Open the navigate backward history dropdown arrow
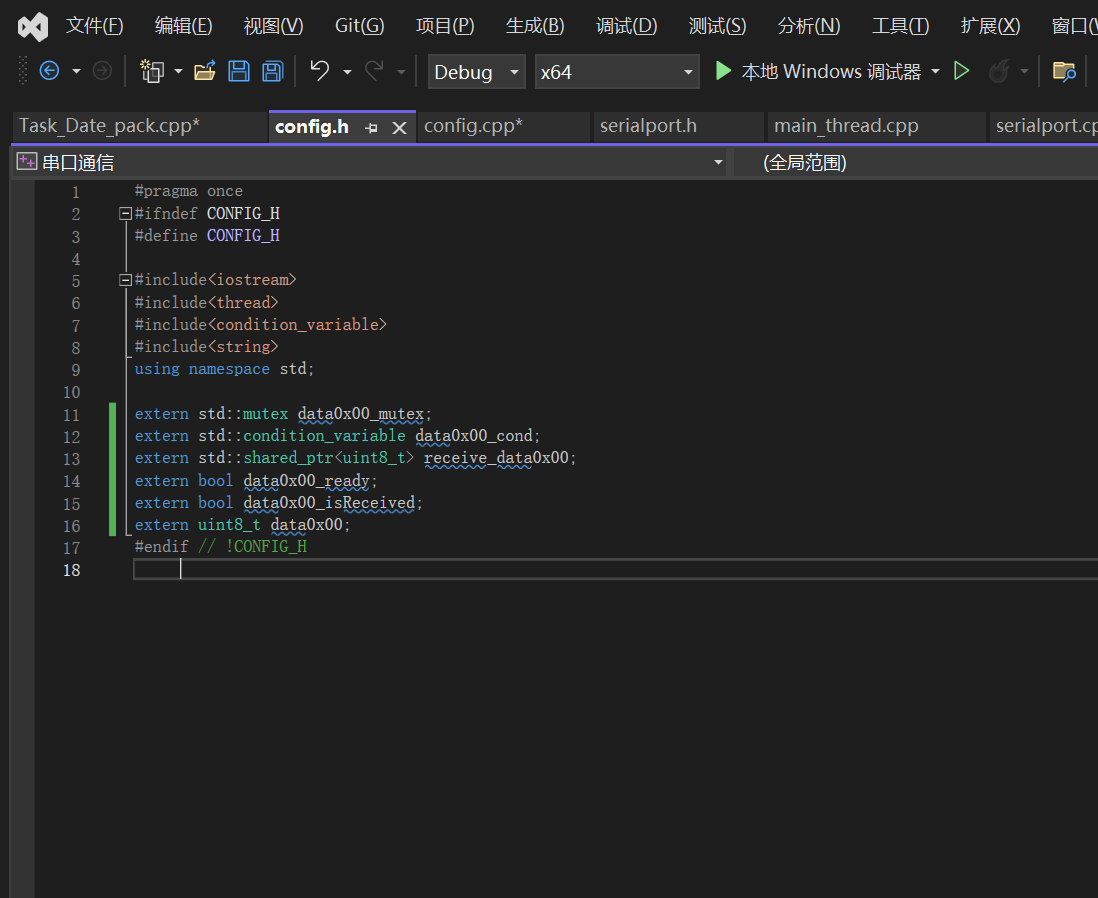Image resolution: width=1098 pixels, height=898 pixels. click(x=76, y=71)
